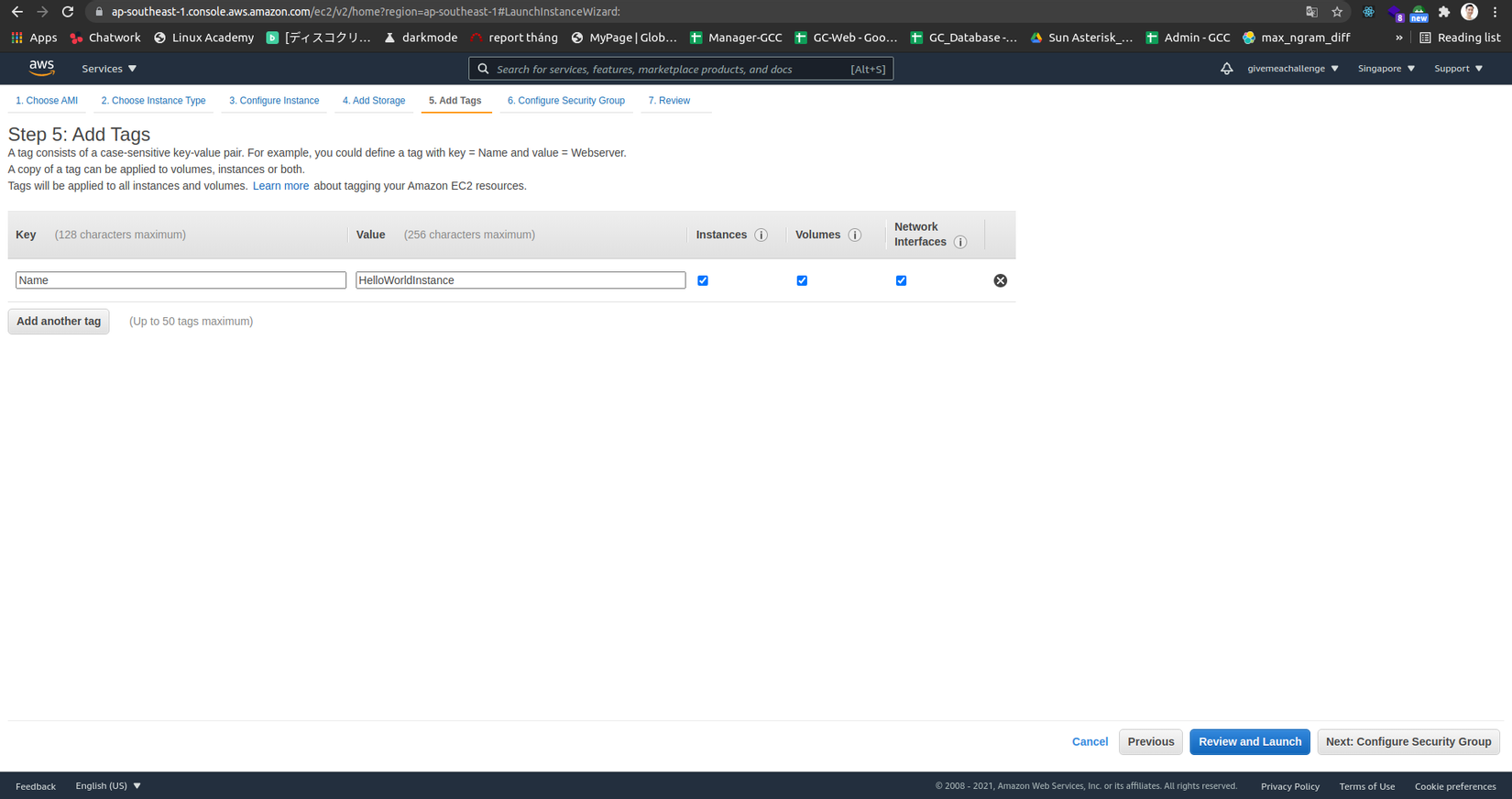This screenshot has width=1512, height=799.
Task: Open the Chatwork bookmark
Action: [x=105, y=38]
